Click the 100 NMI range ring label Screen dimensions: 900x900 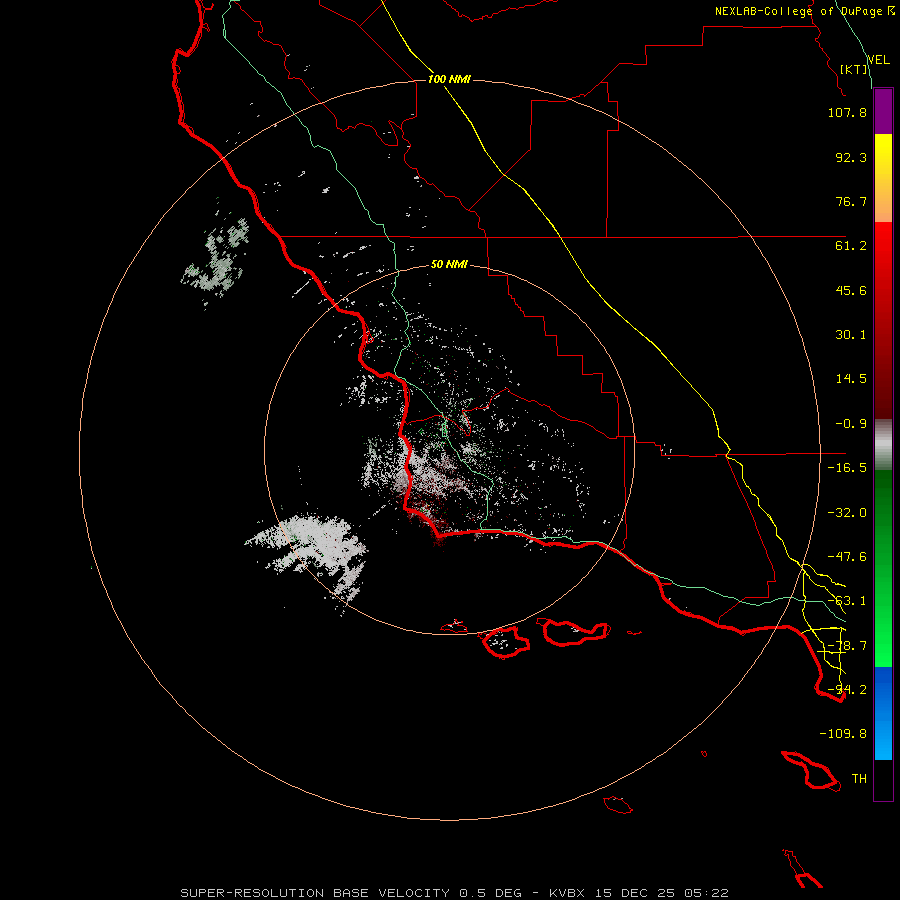coord(449,79)
